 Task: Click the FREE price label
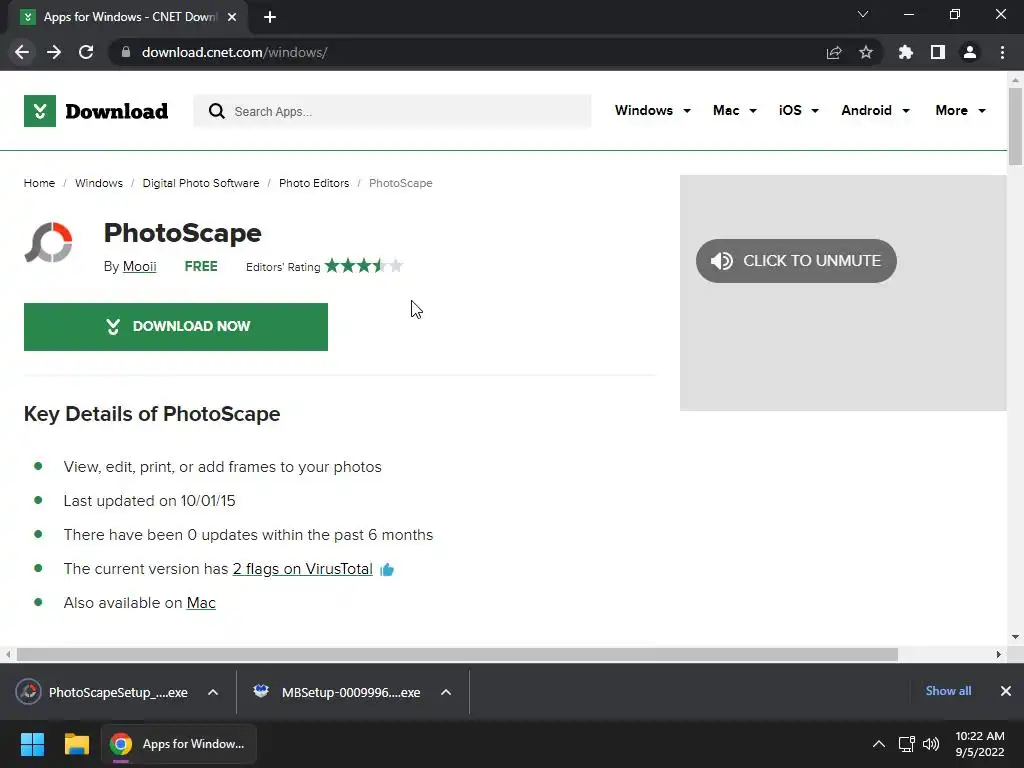(201, 266)
